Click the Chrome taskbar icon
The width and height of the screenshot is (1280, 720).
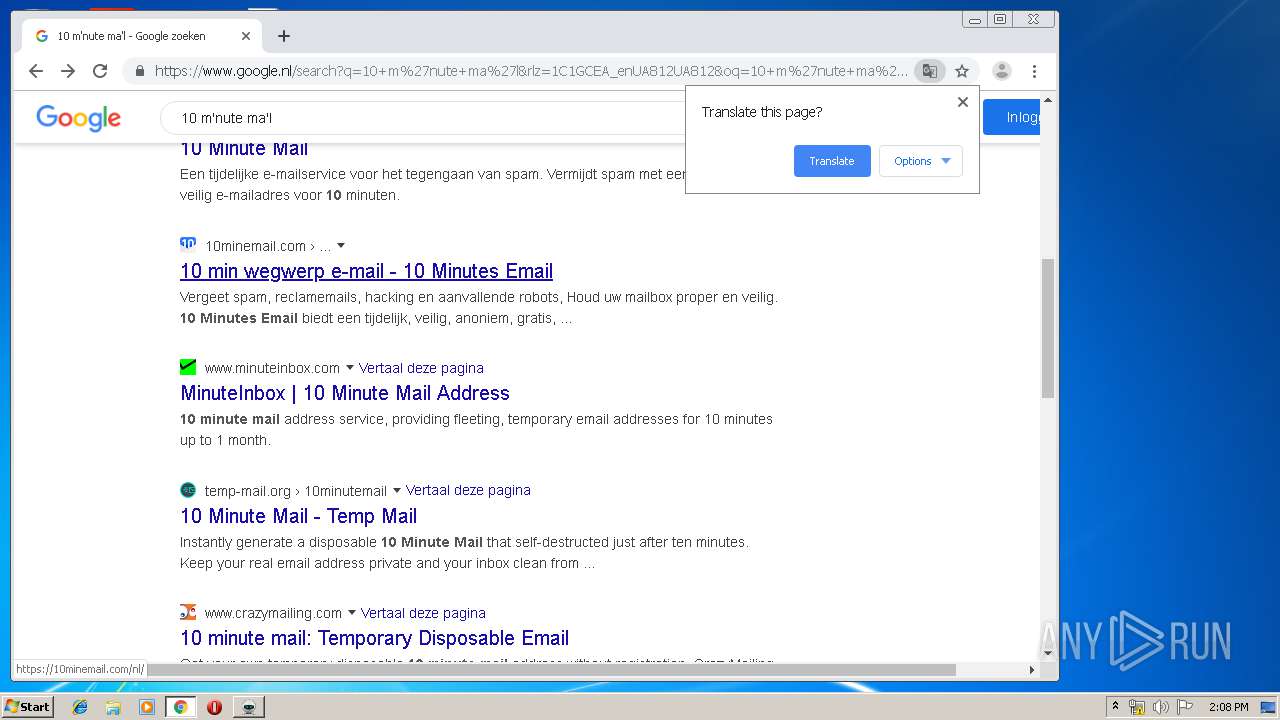[180, 707]
